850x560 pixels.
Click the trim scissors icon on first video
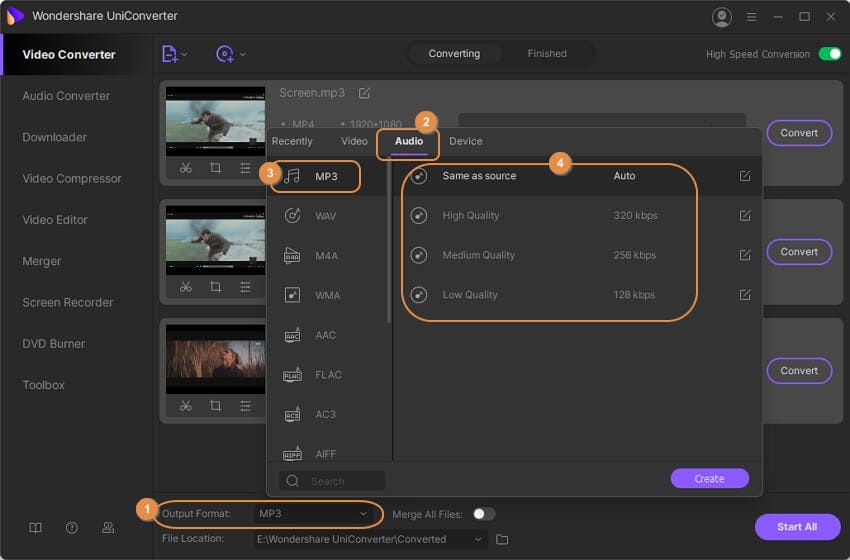pos(185,168)
